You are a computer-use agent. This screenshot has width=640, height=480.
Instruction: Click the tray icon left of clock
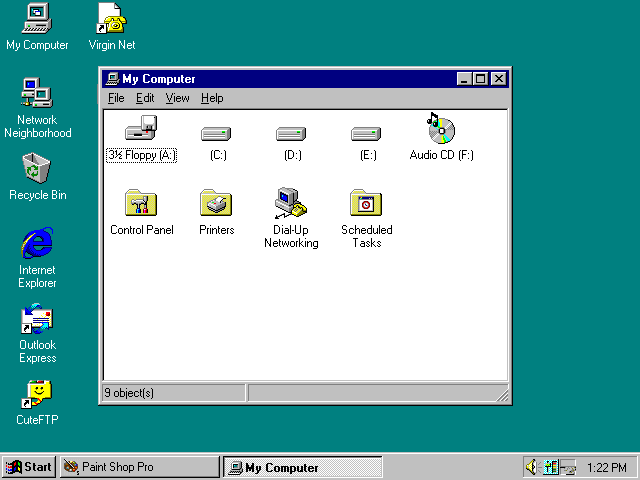(x=568, y=467)
